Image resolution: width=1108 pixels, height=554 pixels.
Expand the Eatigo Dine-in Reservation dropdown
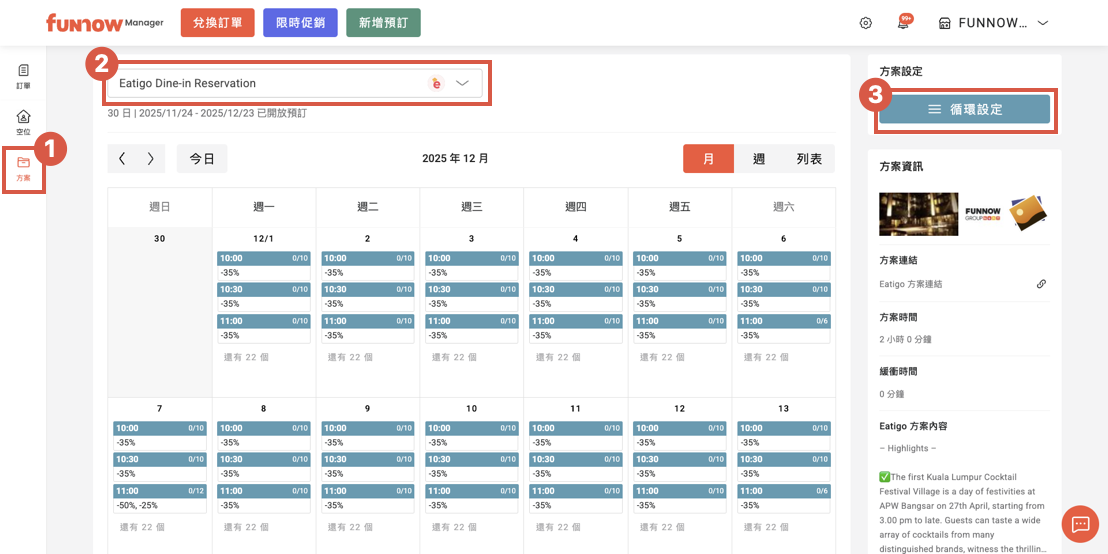pyautogui.click(x=462, y=84)
